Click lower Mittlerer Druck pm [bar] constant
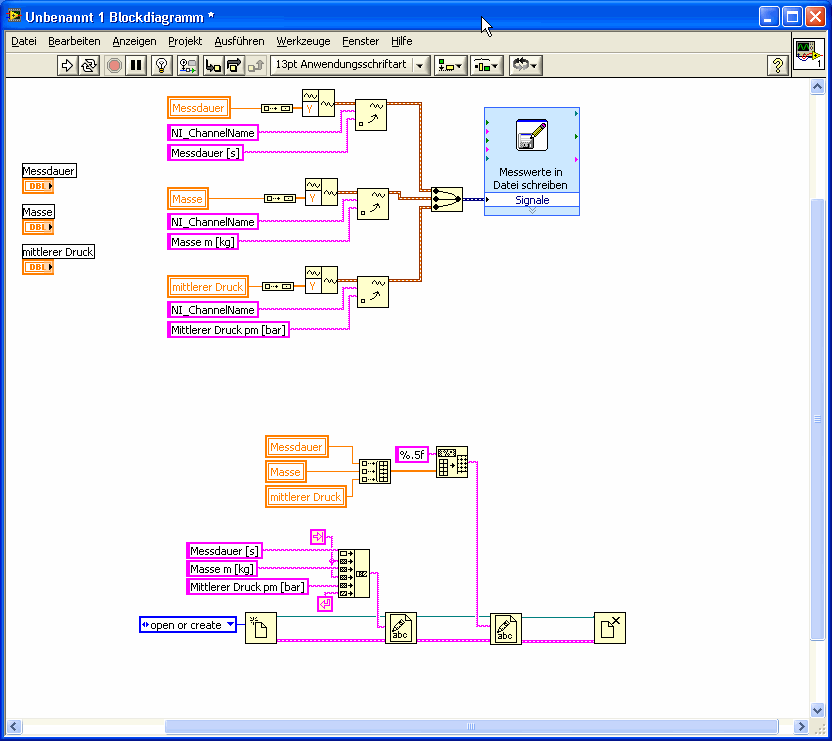 [247, 587]
